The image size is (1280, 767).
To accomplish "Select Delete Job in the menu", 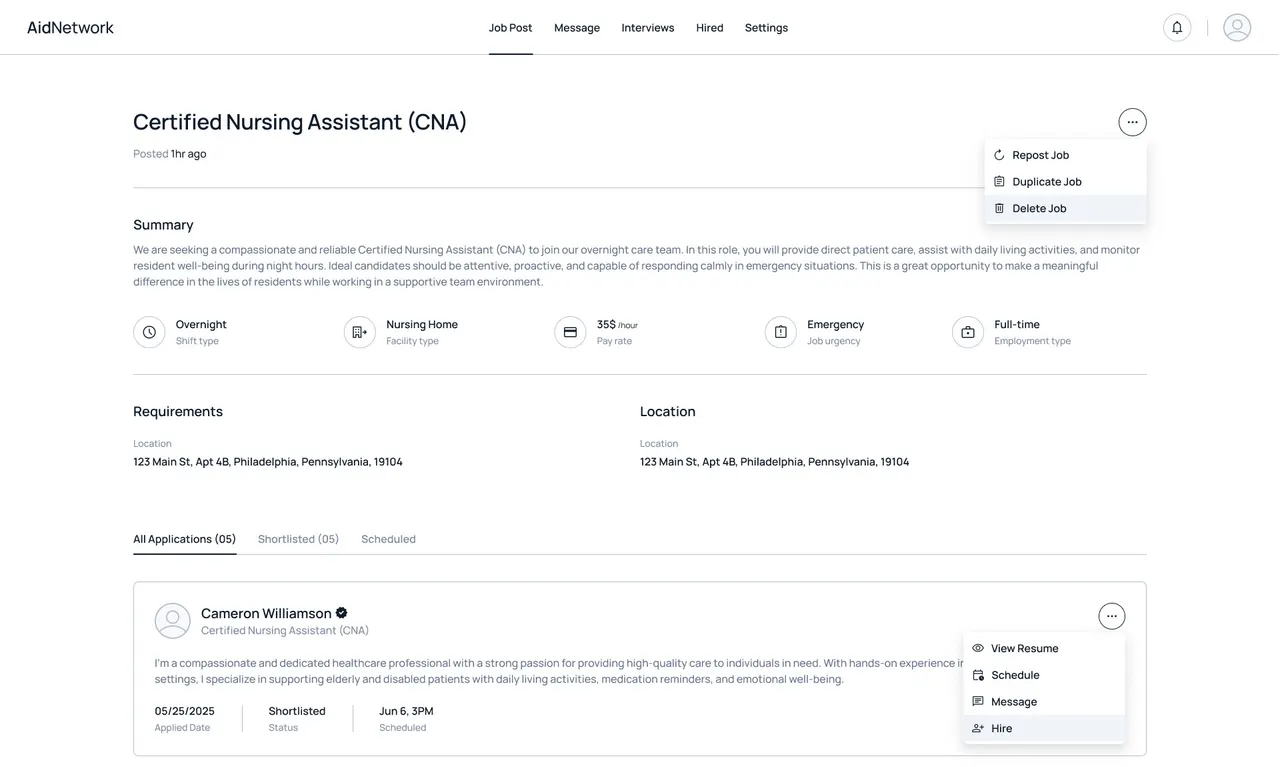I will click(x=1065, y=208).
